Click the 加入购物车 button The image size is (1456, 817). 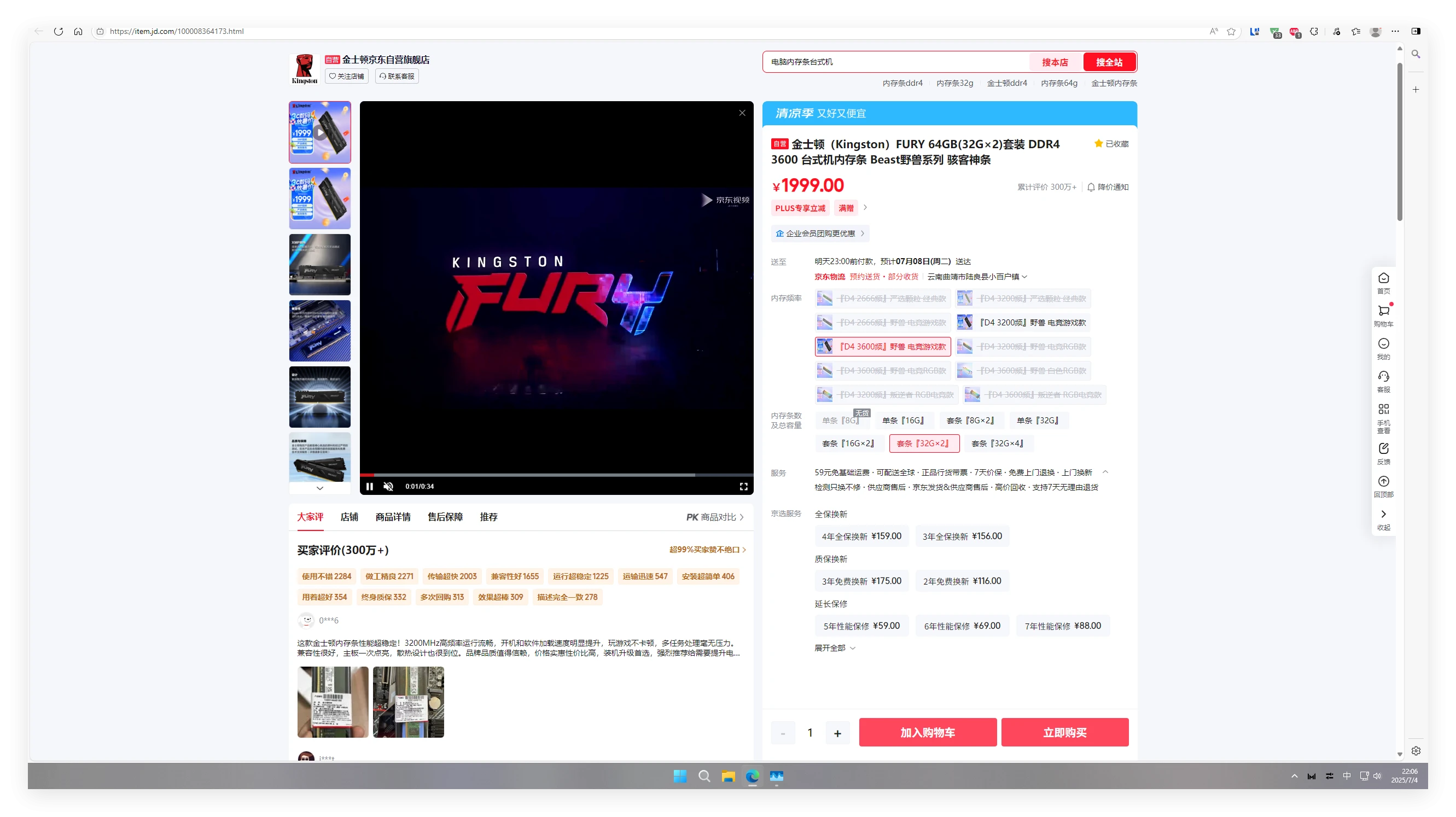[x=928, y=733]
